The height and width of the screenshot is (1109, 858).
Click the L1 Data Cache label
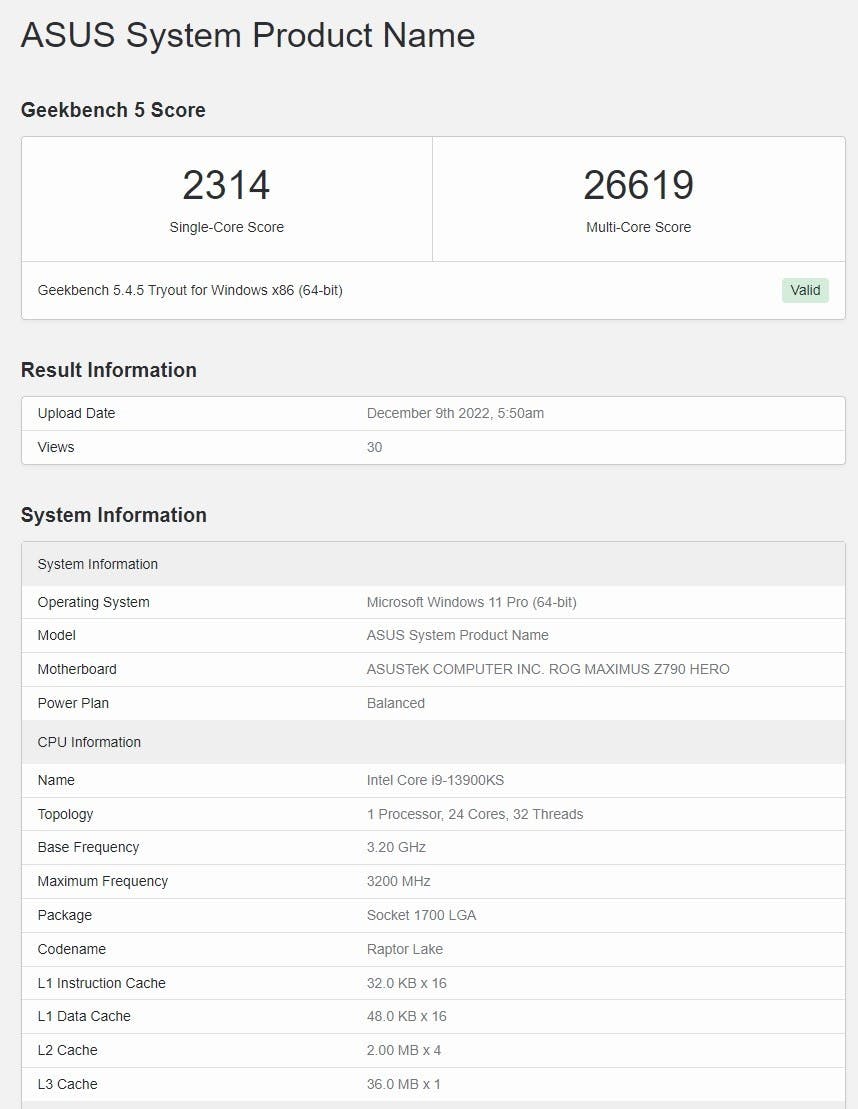click(x=84, y=1016)
